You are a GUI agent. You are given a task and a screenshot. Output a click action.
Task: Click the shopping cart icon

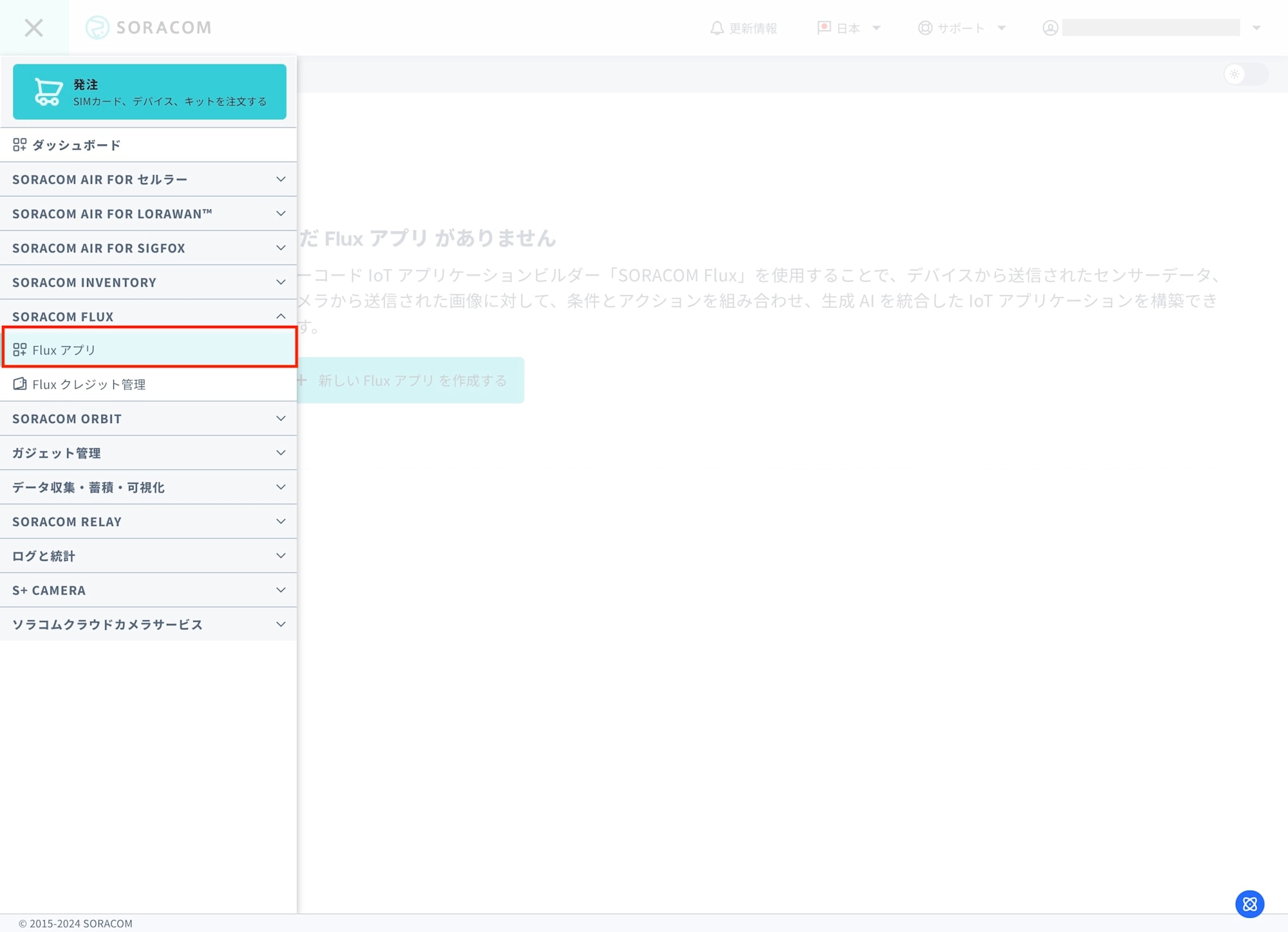coord(48,91)
